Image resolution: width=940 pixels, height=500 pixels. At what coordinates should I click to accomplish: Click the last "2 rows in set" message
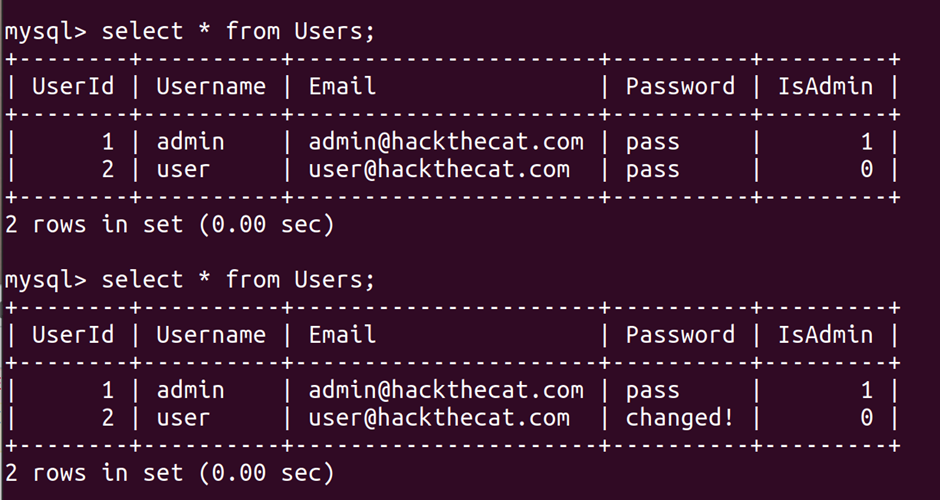169,472
